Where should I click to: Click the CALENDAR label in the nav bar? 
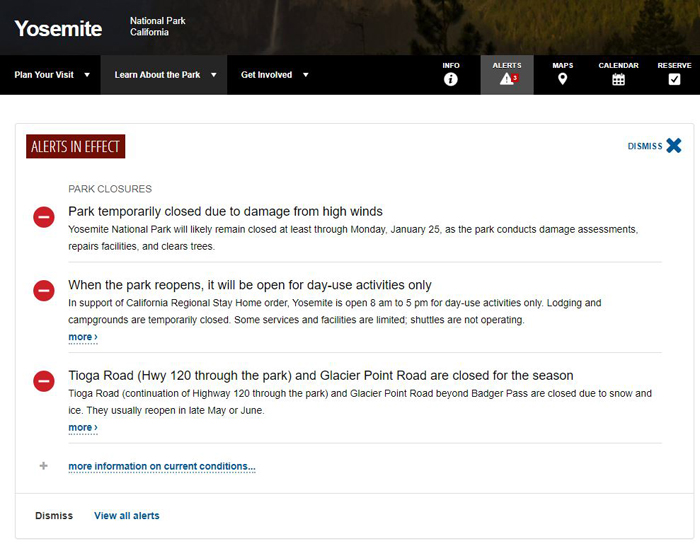coord(618,66)
